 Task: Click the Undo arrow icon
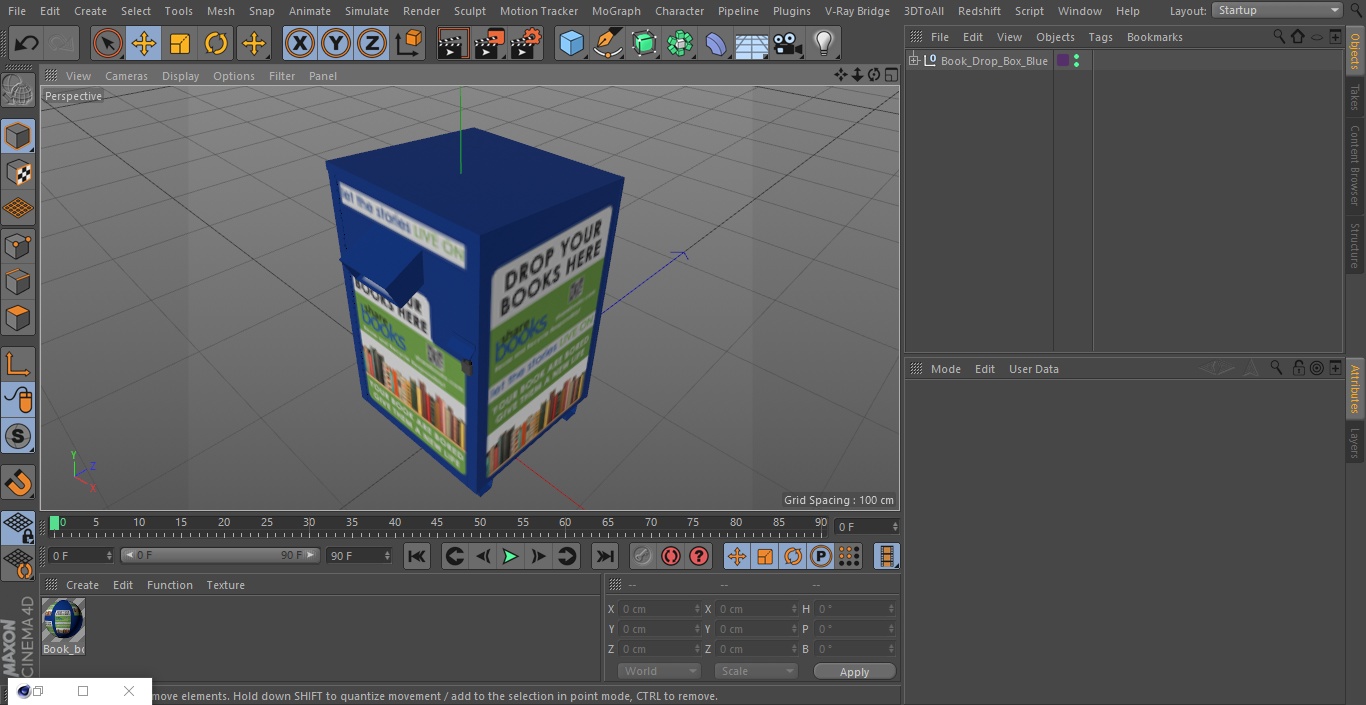27,43
